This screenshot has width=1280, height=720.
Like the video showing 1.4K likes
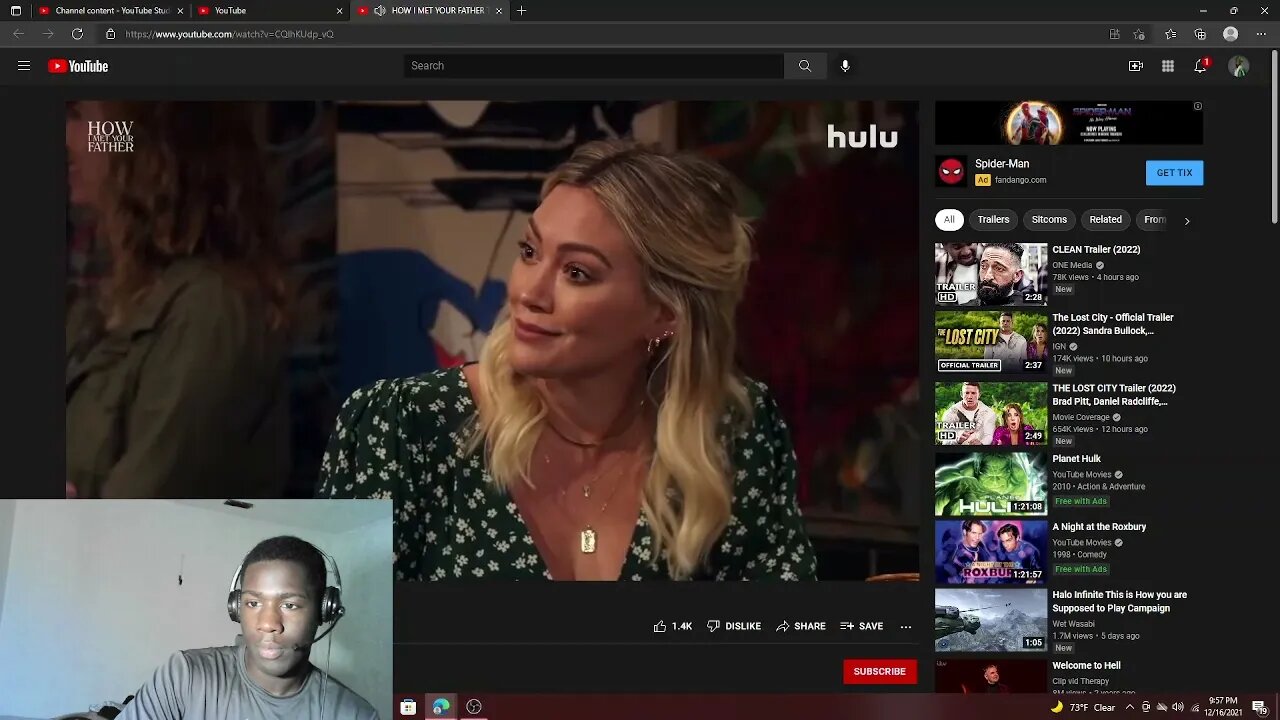pyautogui.click(x=672, y=626)
